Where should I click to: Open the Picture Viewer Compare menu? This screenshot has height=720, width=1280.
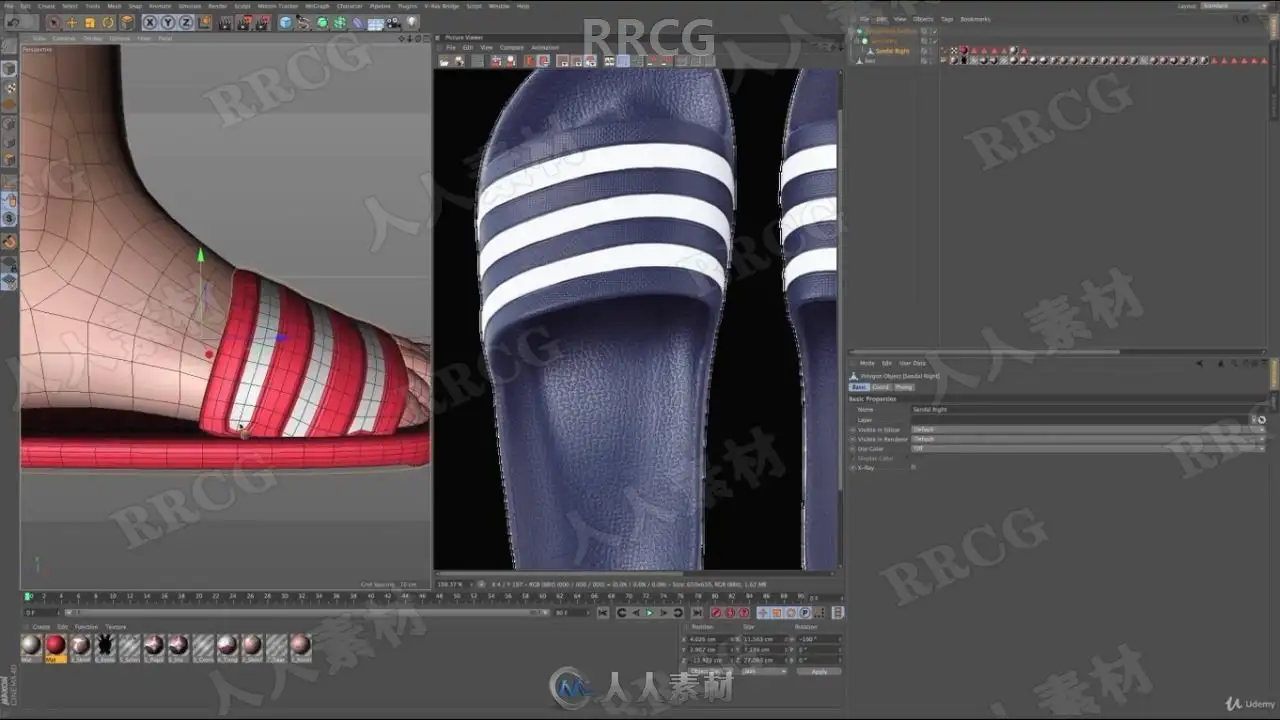coord(511,47)
